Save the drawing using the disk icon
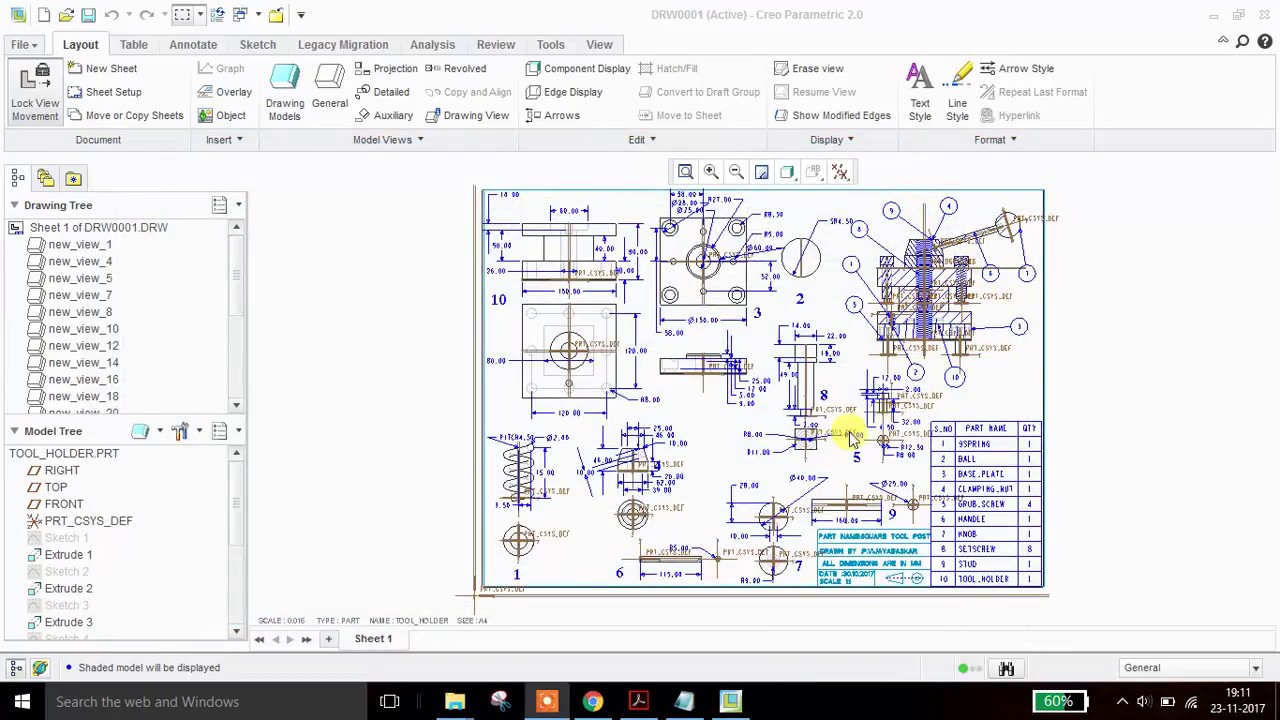The image size is (1280, 720). pos(88,15)
